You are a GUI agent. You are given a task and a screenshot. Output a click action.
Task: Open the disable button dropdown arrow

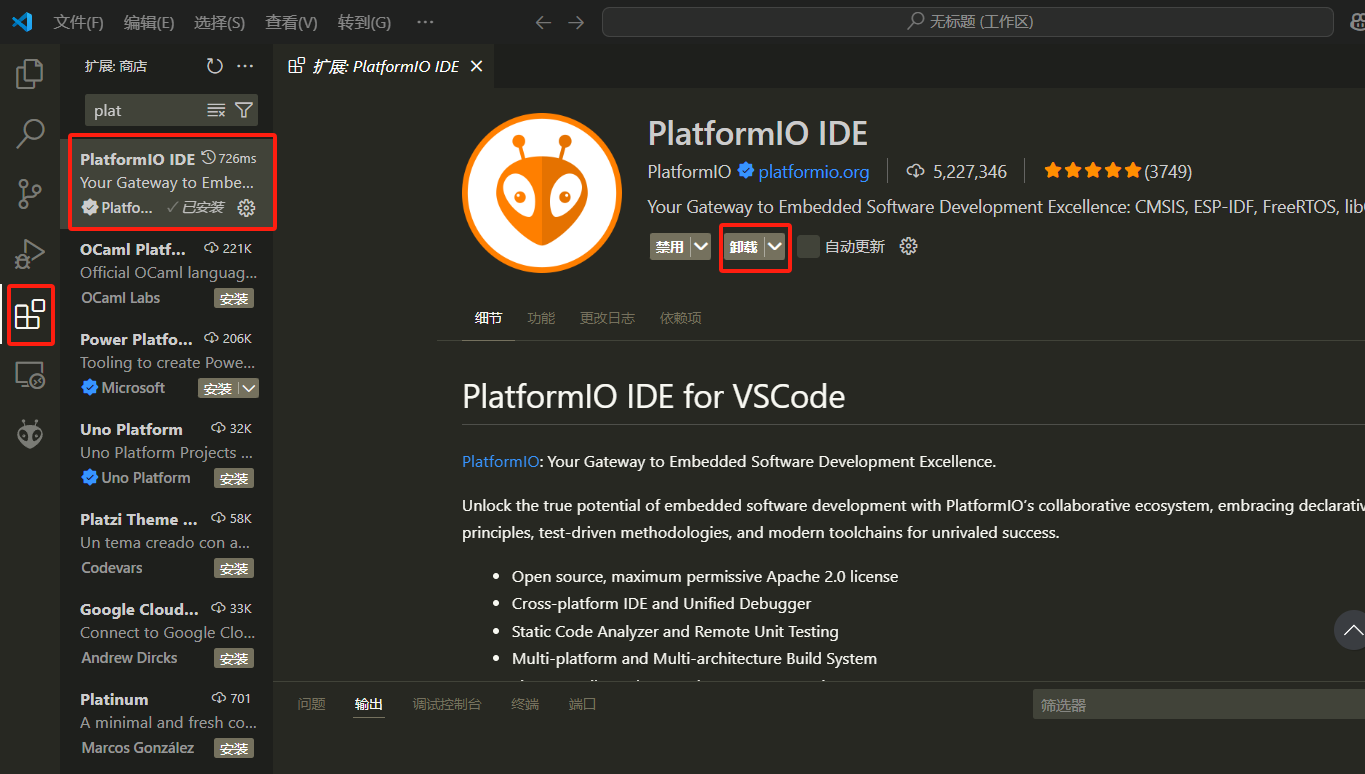pyautogui.click(x=700, y=246)
